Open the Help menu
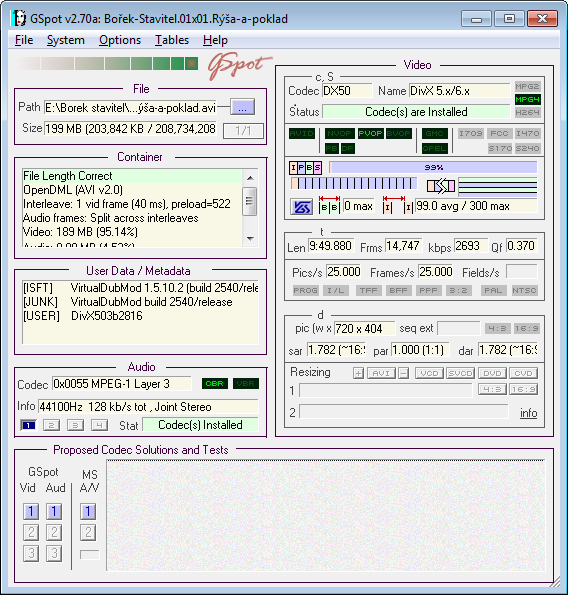Screen dimensions: 572x606 point(215,40)
